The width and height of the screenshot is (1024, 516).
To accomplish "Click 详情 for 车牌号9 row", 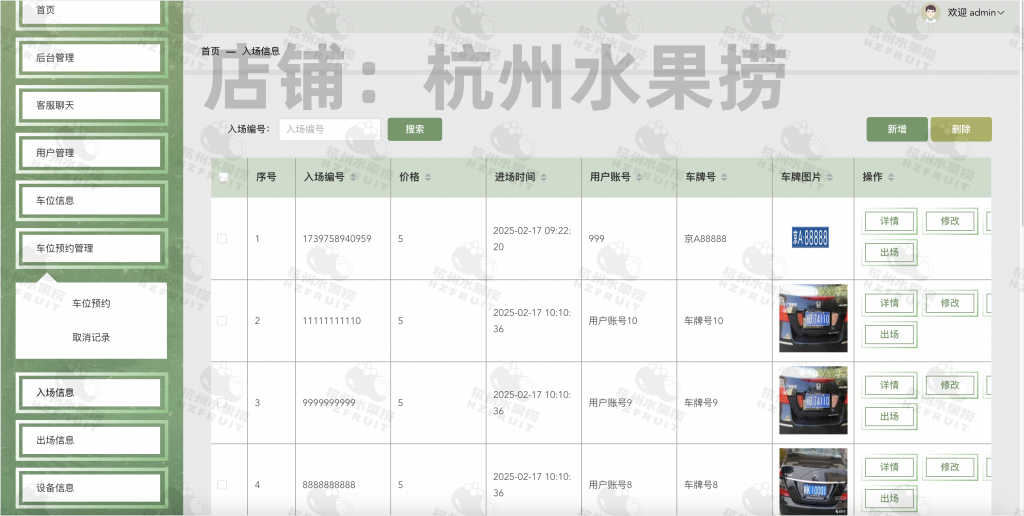I will coord(889,385).
